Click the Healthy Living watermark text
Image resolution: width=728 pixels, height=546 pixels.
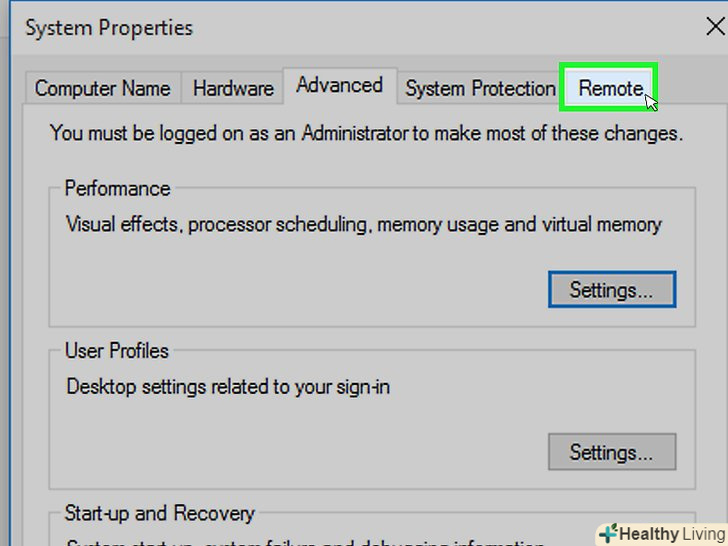[672, 534]
